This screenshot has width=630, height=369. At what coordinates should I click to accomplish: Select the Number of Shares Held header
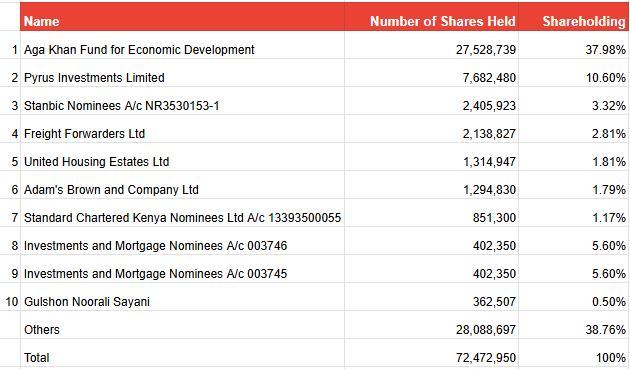click(x=432, y=16)
